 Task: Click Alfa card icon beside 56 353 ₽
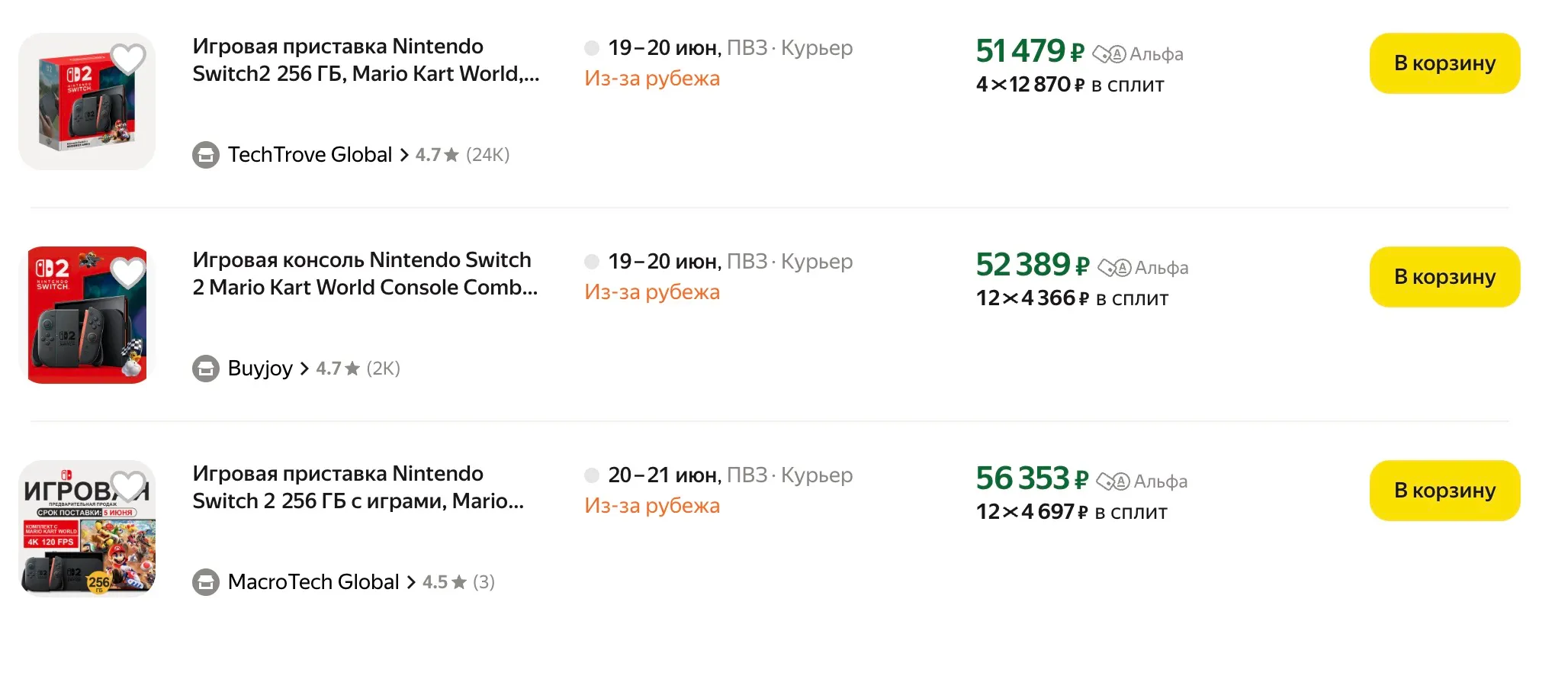pyautogui.click(x=1113, y=481)
